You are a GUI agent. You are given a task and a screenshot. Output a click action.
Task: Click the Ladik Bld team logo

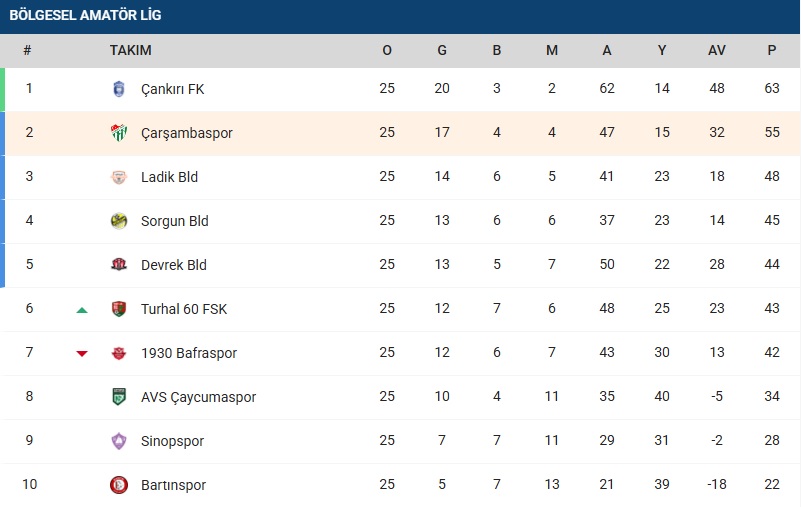pos(119,177)
